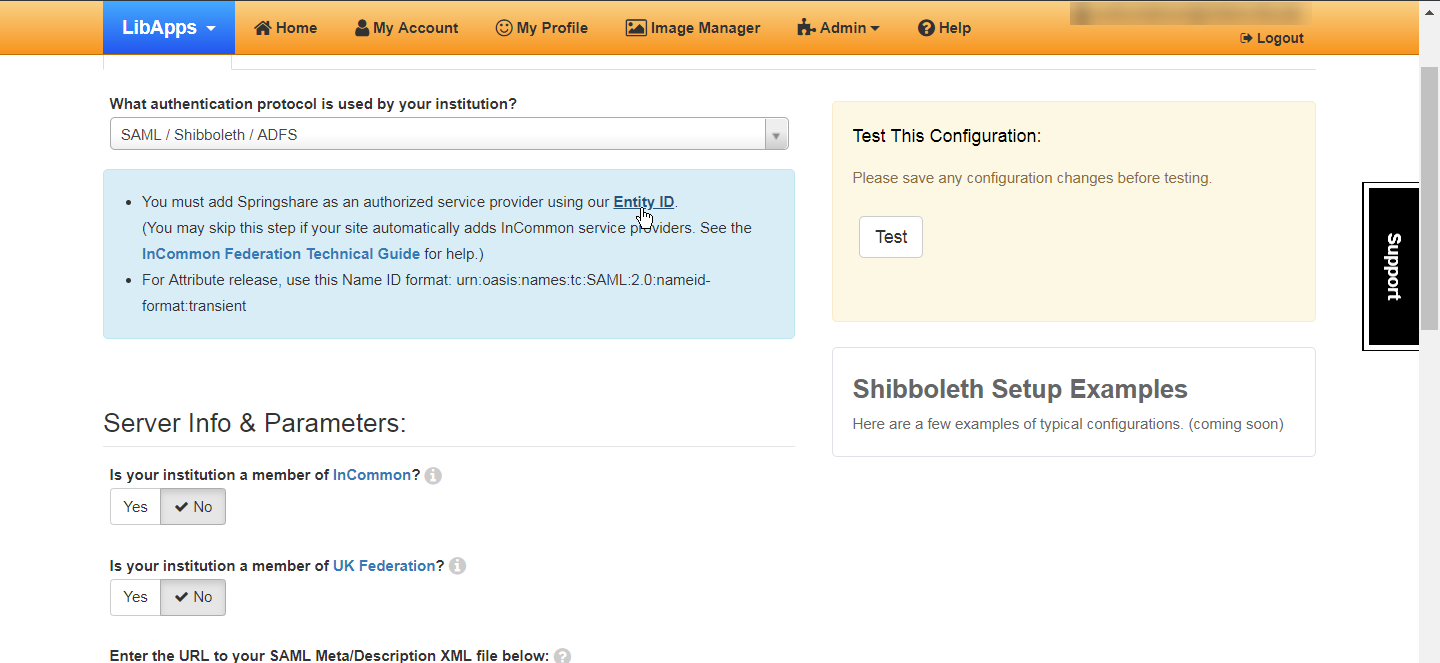1440x663 pixels.
Task: Click the Image Manager picture icon
Action: [x=636, y=28]
